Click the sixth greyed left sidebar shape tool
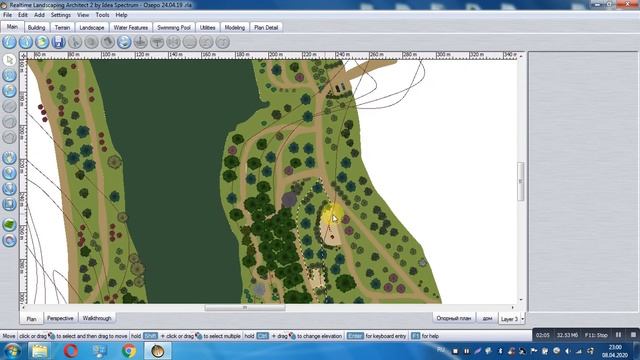The width and height of the screenshot is (640, 360). coord(9,137)
